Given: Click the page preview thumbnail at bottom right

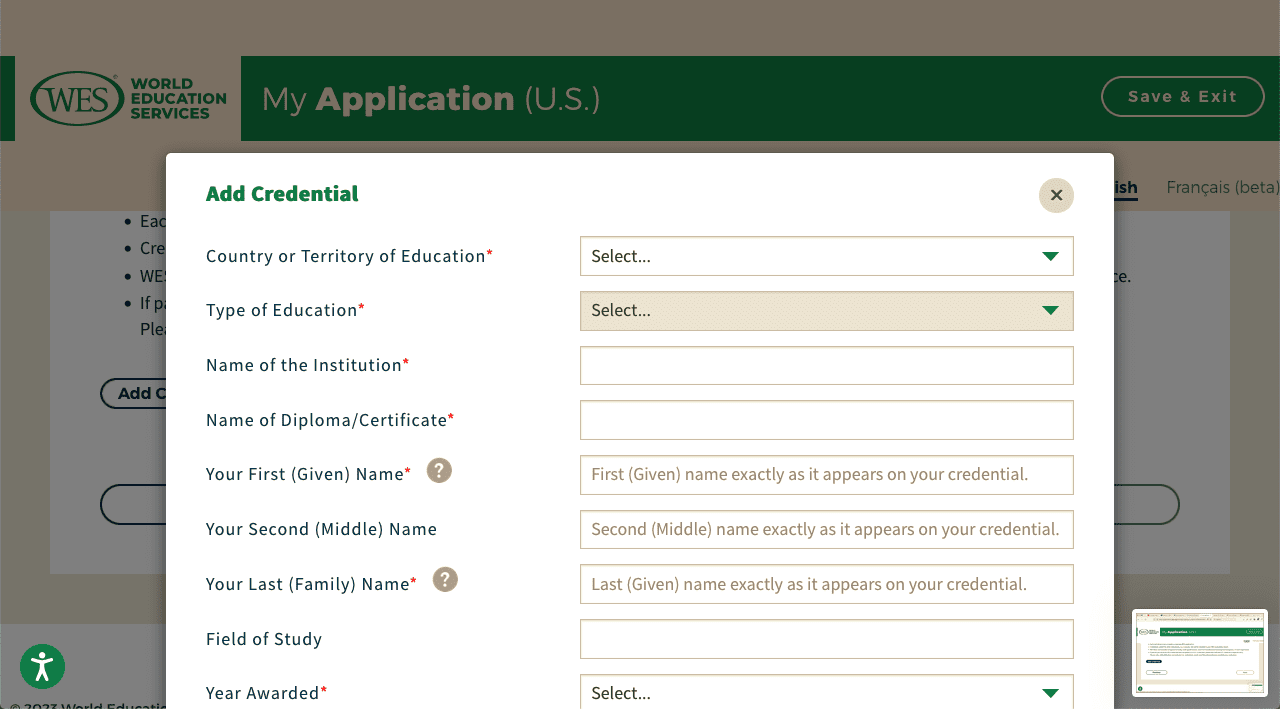Looking at the screenshot, I should 1200,653.
